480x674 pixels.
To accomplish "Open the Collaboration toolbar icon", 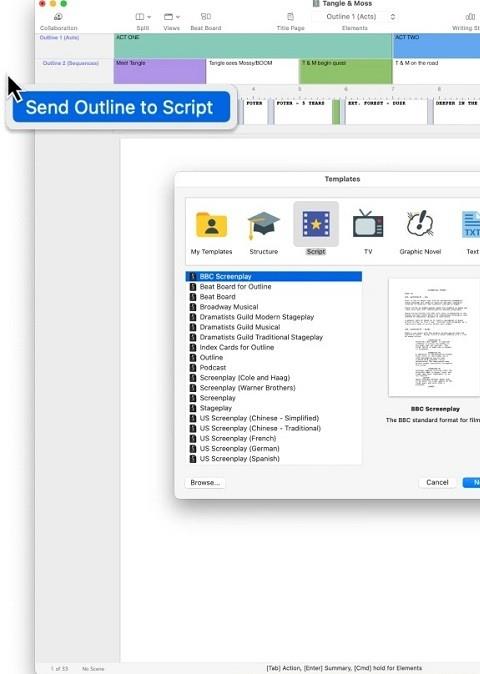I will coord(58,17).
